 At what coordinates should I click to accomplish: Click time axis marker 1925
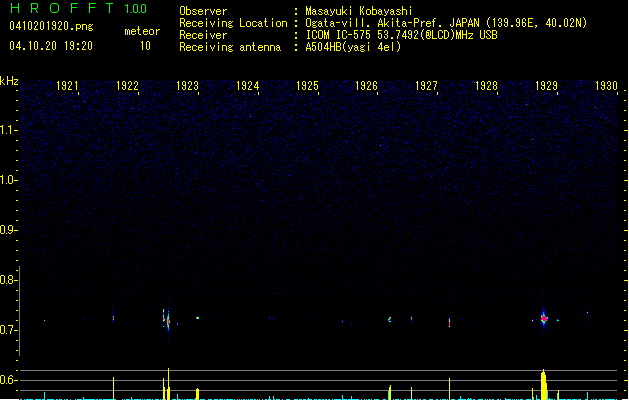[x=307, y=86]
